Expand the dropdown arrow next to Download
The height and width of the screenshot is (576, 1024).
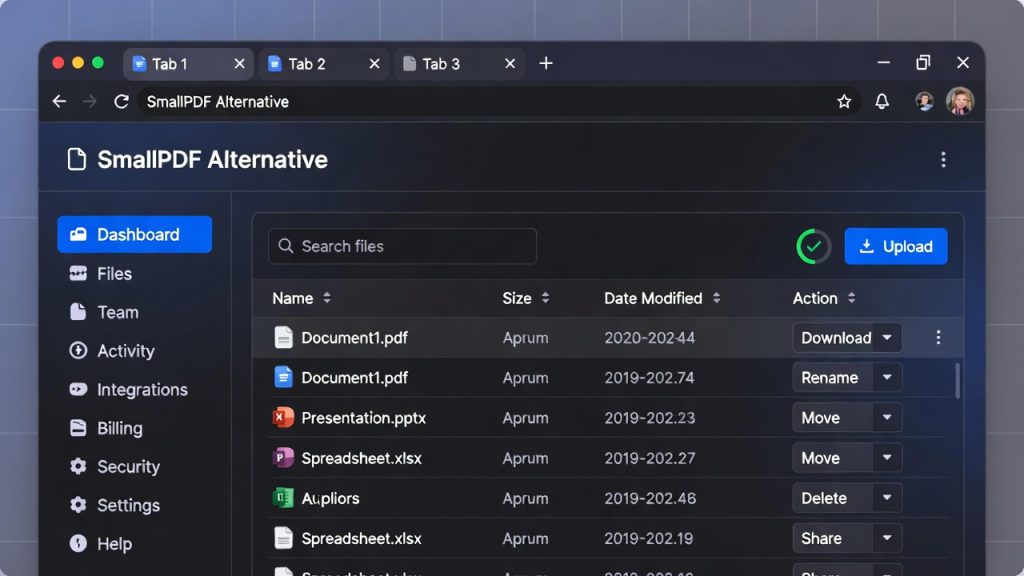tap(887, 338)
